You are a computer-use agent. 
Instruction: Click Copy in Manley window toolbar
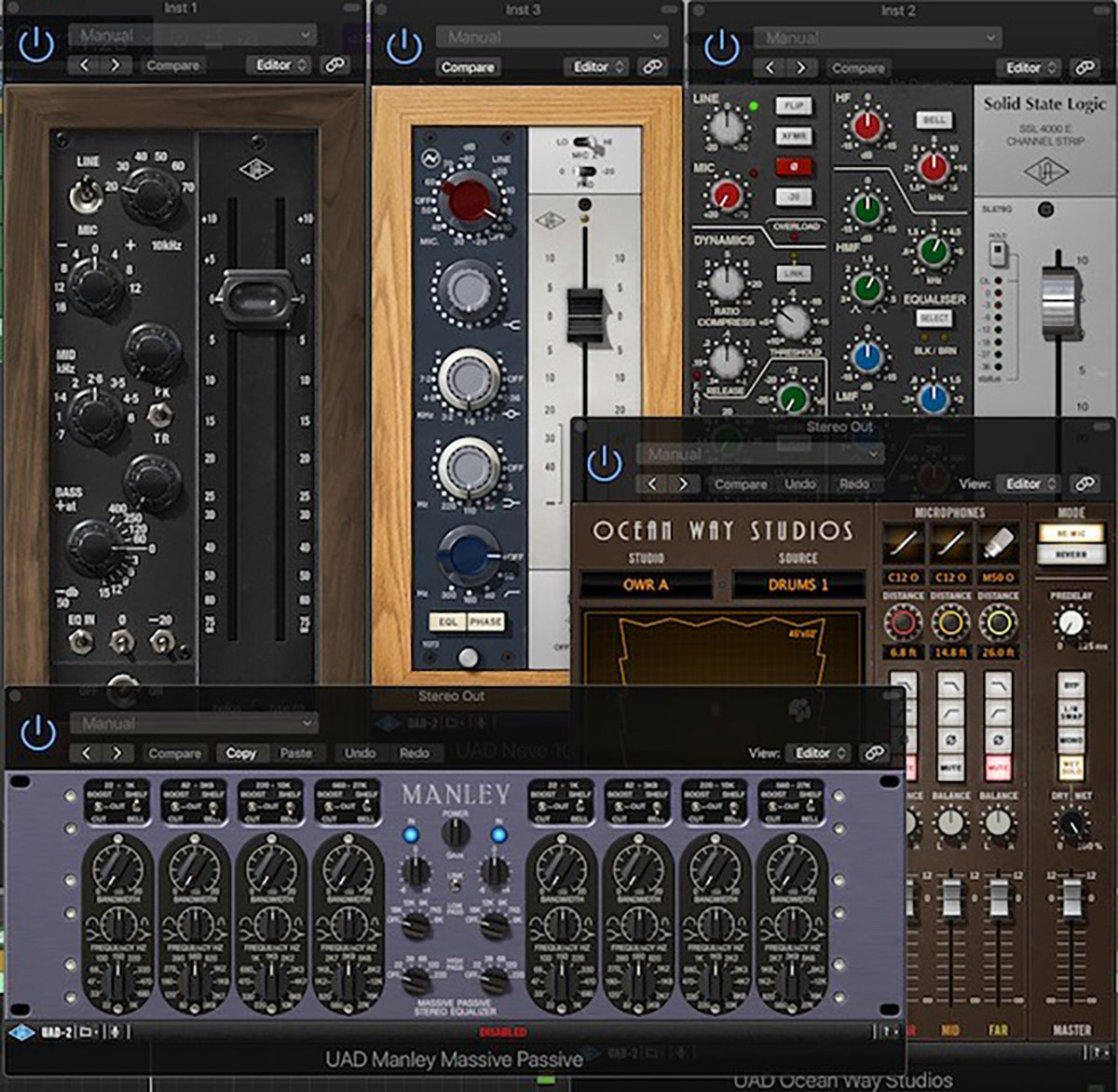240,753
